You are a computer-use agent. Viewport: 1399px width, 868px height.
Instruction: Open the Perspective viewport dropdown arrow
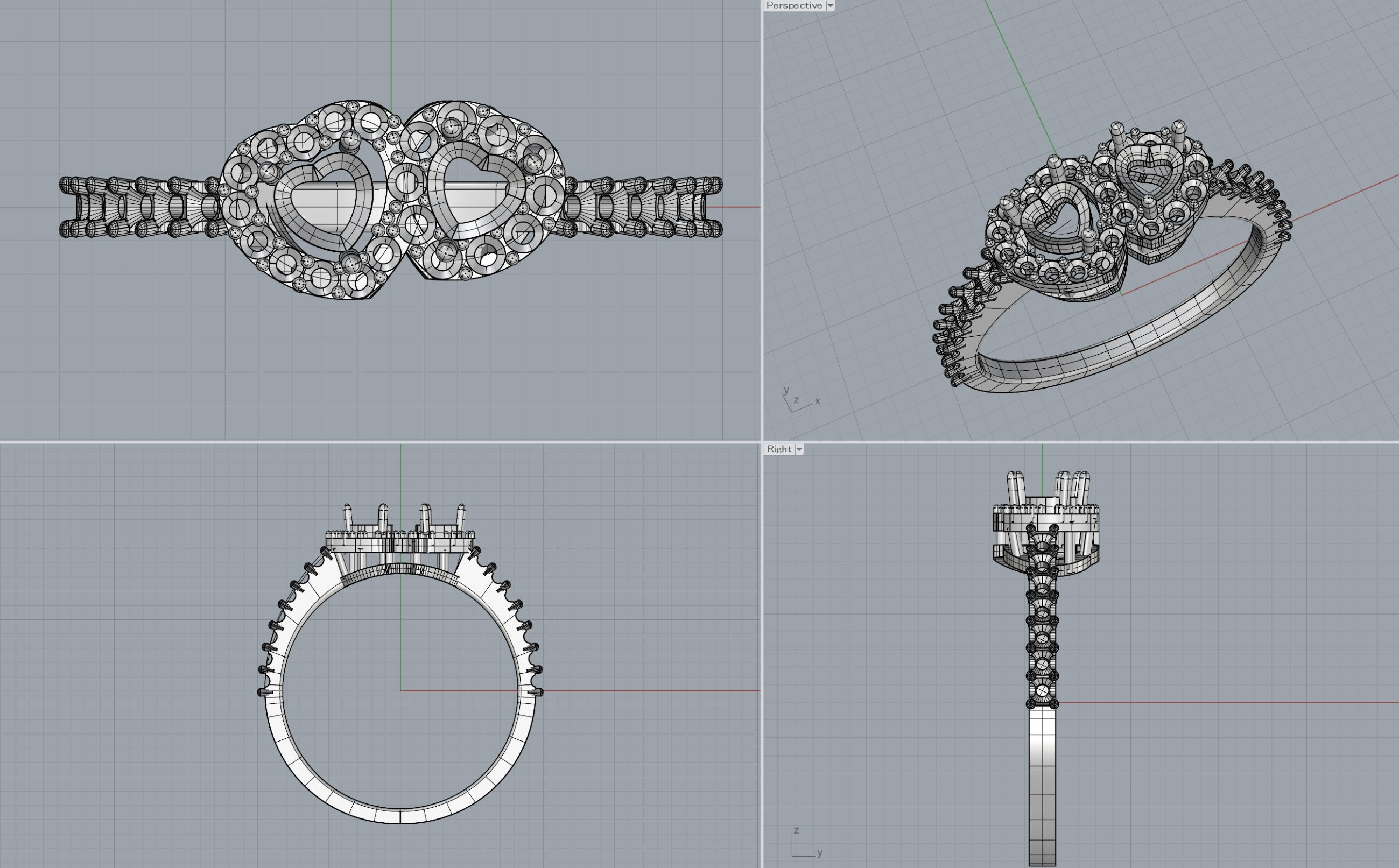[830, 6]
